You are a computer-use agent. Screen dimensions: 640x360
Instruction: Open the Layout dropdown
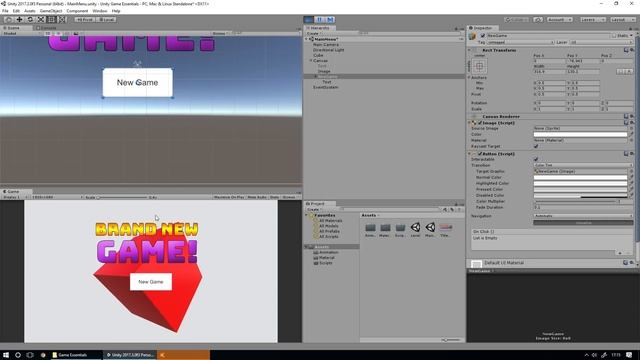point(622,19)
